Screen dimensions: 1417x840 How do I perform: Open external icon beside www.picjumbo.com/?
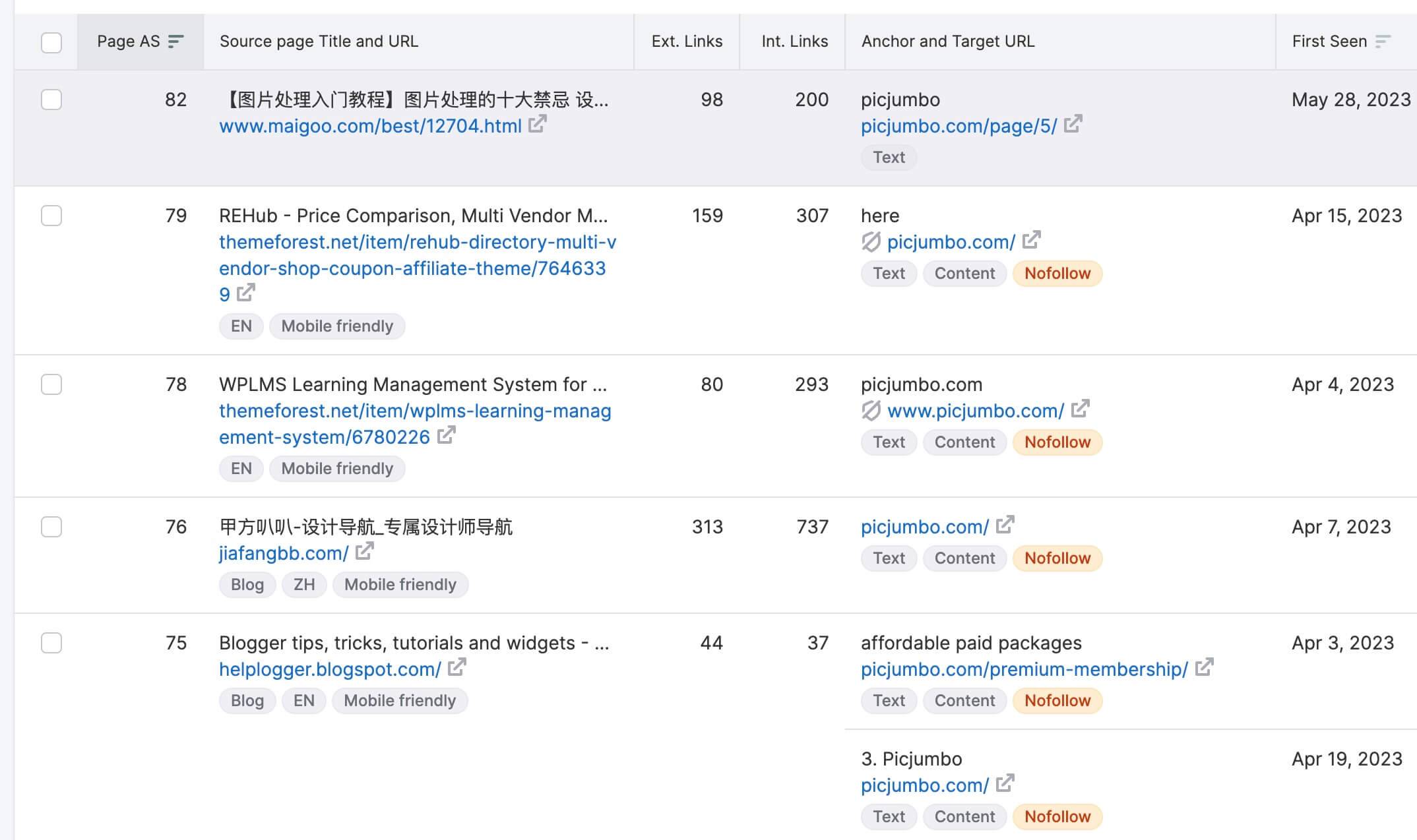[1081, 409]
